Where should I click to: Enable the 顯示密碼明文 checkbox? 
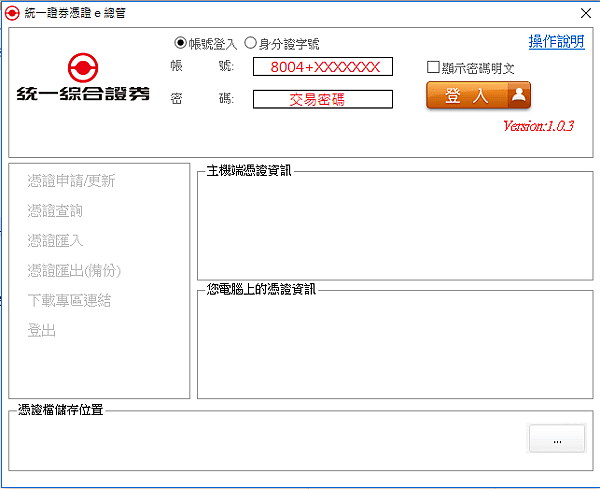pyautogui.click(x=433, y=67)
